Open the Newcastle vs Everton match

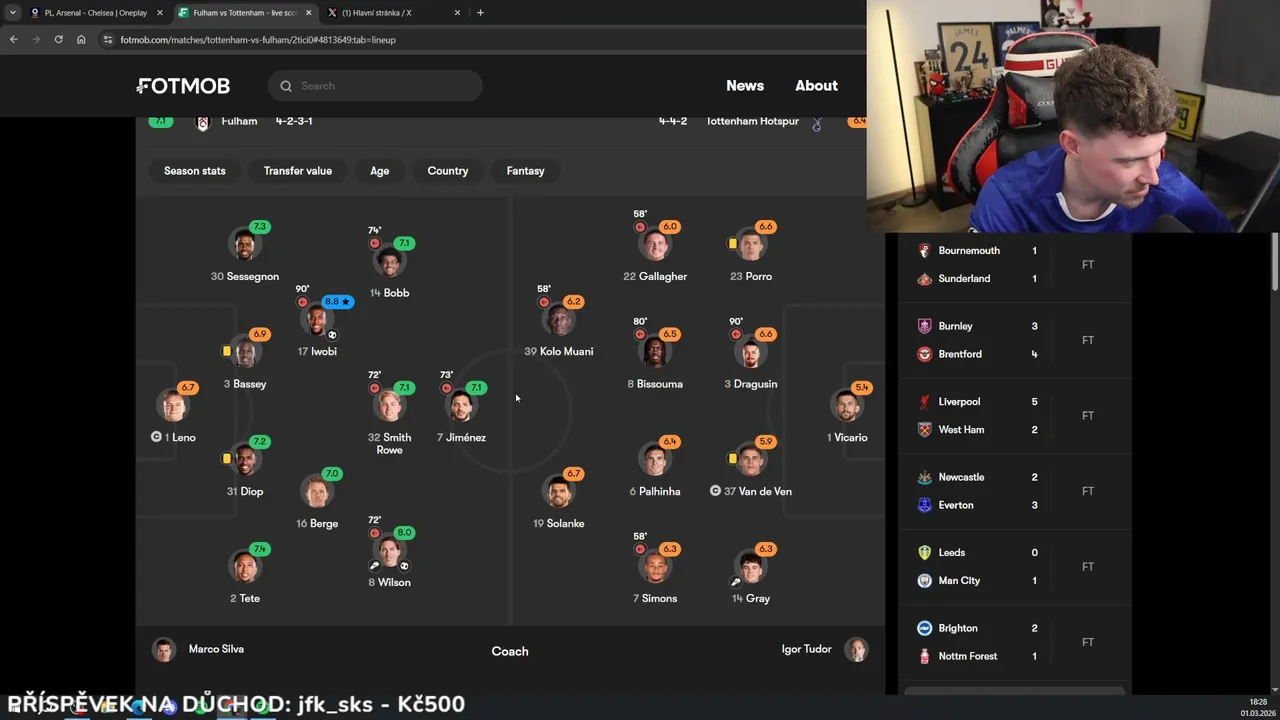[x=1014, y=491]
